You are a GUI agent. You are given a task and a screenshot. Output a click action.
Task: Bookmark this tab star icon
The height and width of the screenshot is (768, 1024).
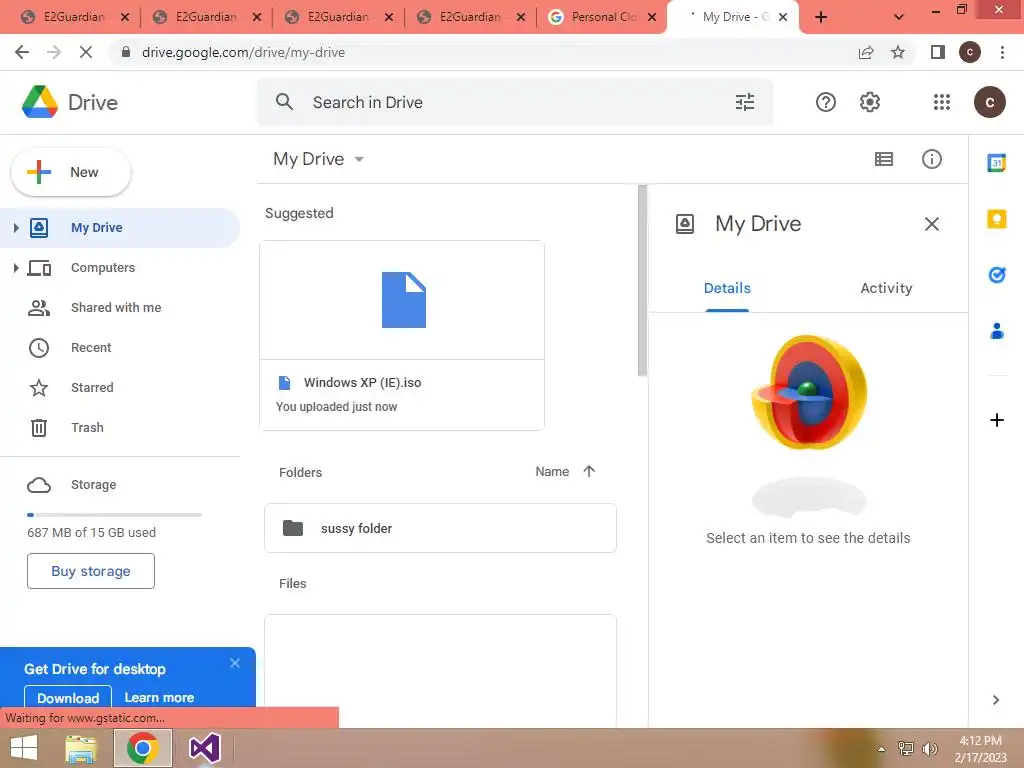pyautogui.click(x=898, y=52)
